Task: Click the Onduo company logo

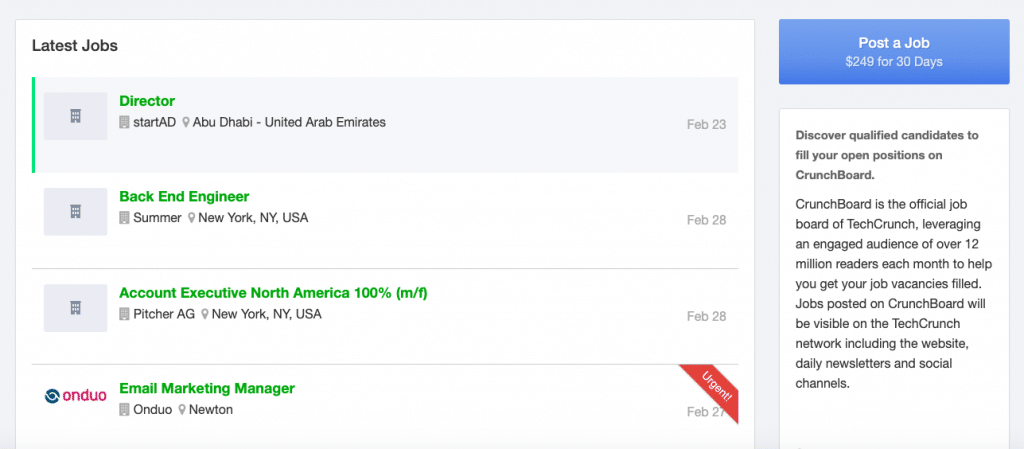Action: (75, 395)
